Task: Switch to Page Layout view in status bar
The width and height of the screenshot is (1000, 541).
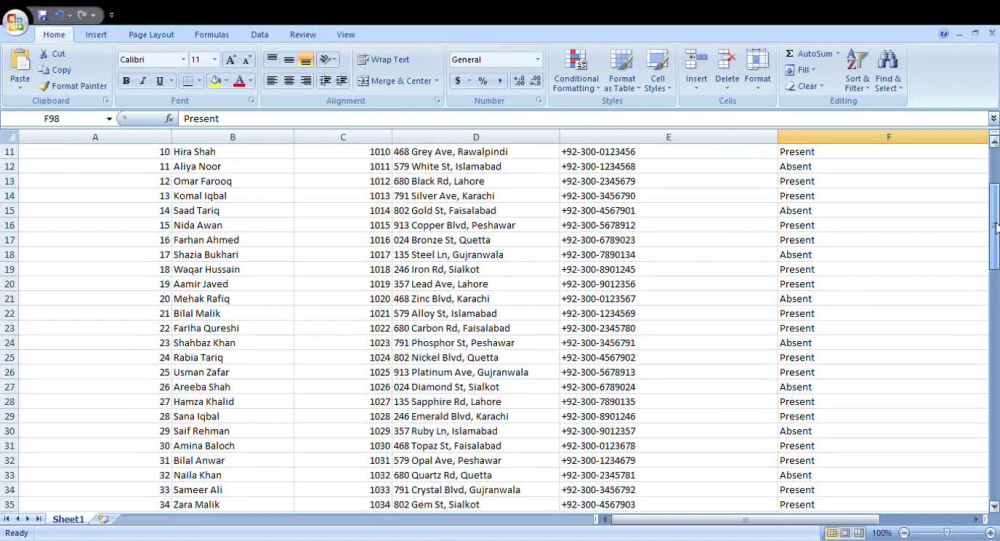Action: tap(845, 533)
